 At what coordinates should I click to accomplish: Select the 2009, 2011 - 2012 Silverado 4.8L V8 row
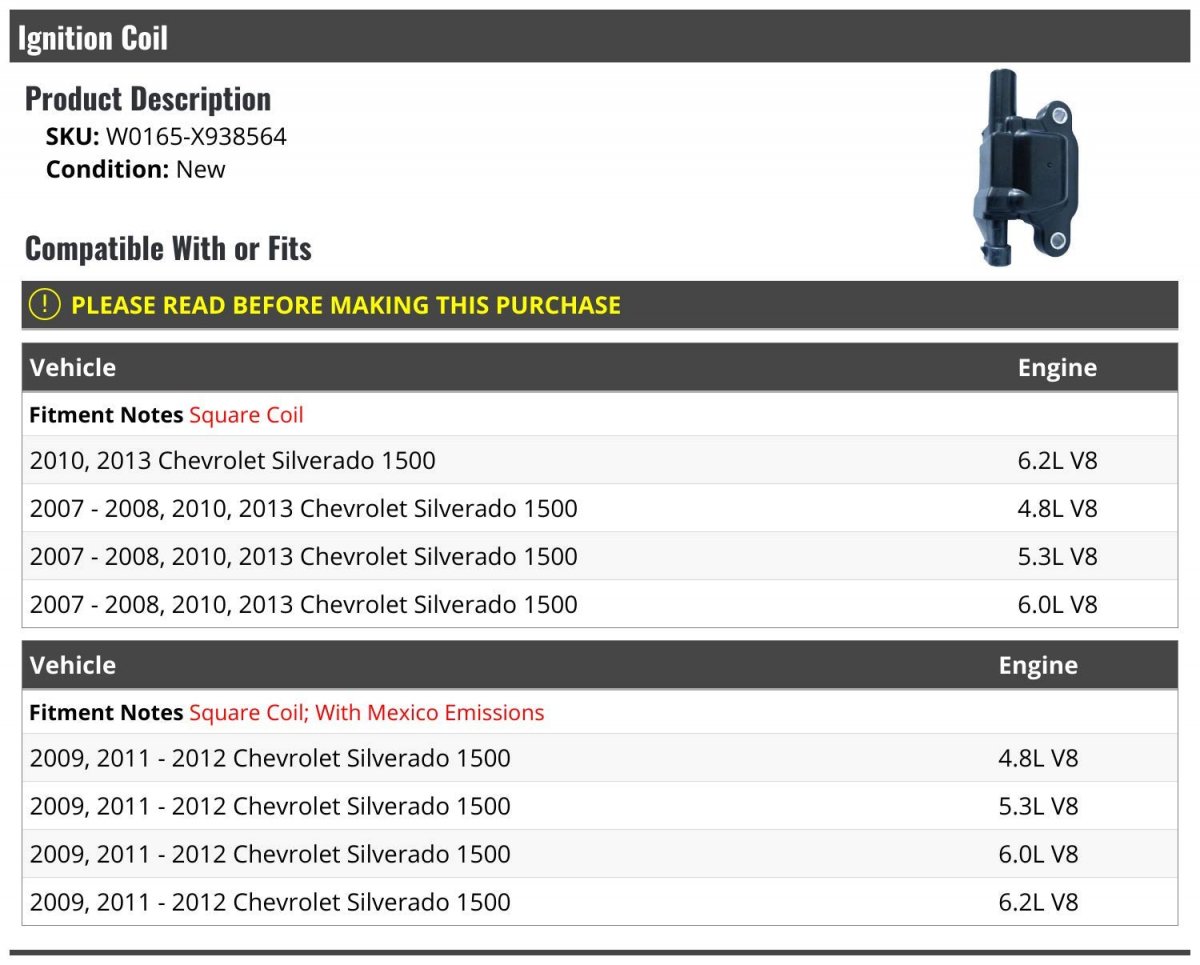pyautogui.click(x=600, y=758)
